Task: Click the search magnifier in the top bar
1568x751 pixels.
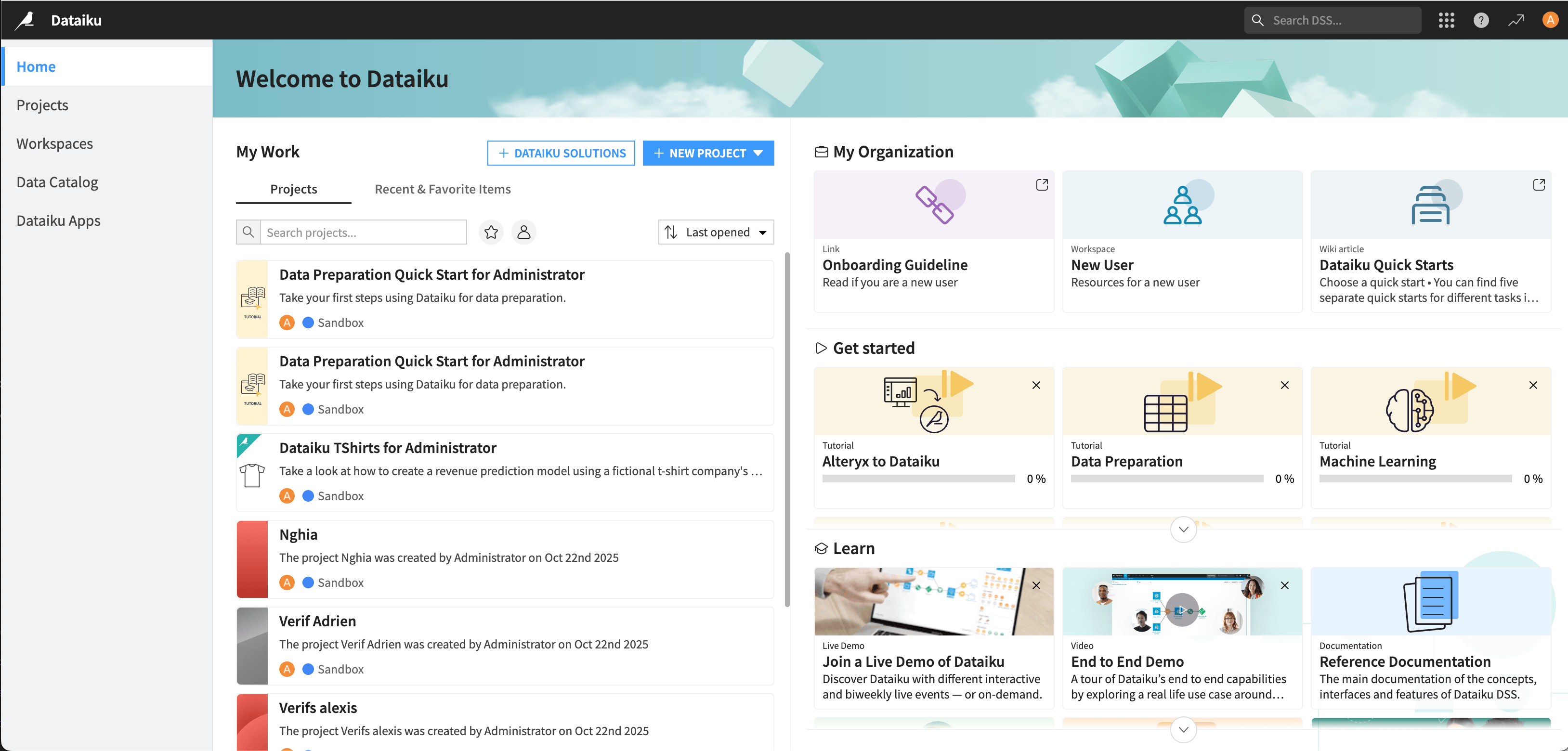Action: (x=1257, y=19)
